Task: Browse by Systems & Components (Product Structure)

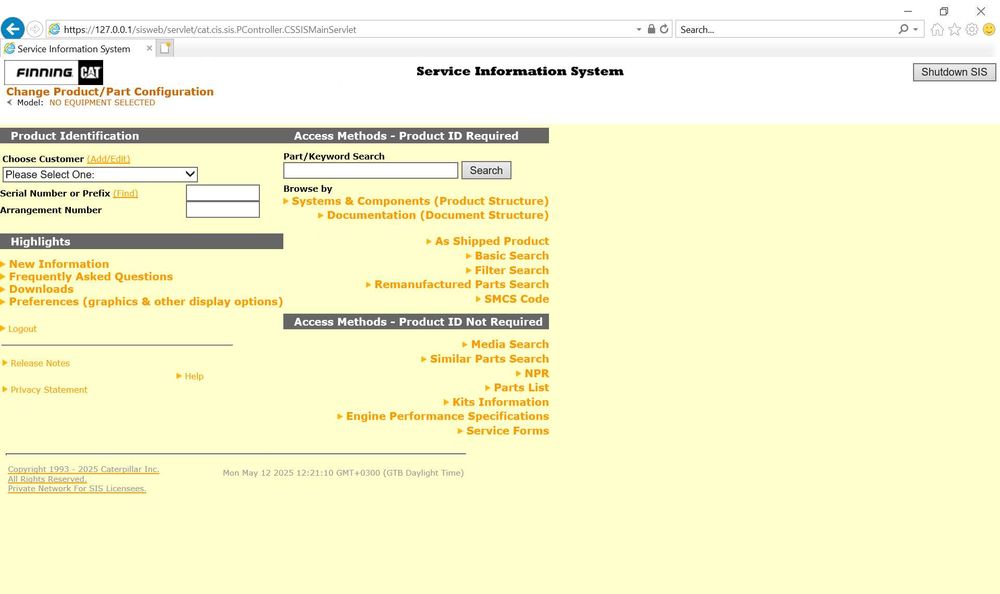Action: coord(420,201)
